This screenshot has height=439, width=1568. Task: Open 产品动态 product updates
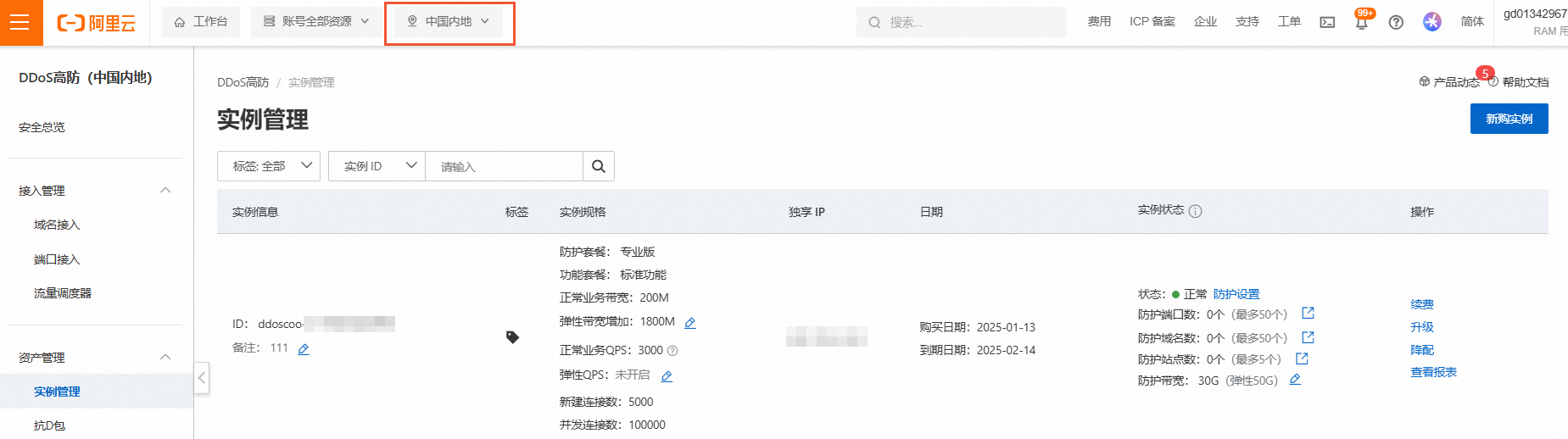[1449, 82]
